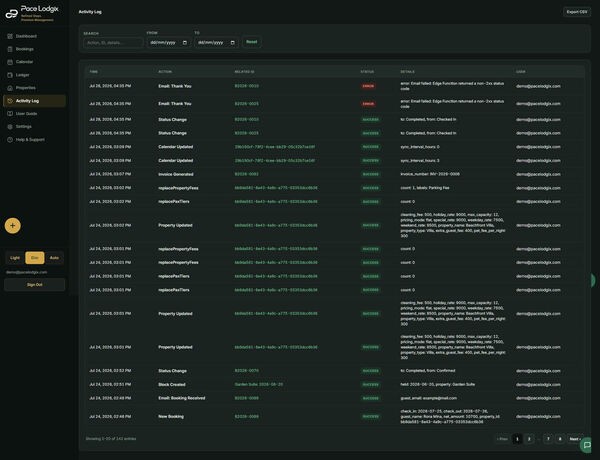Open the green chat bubble widget

click(587, 445)
